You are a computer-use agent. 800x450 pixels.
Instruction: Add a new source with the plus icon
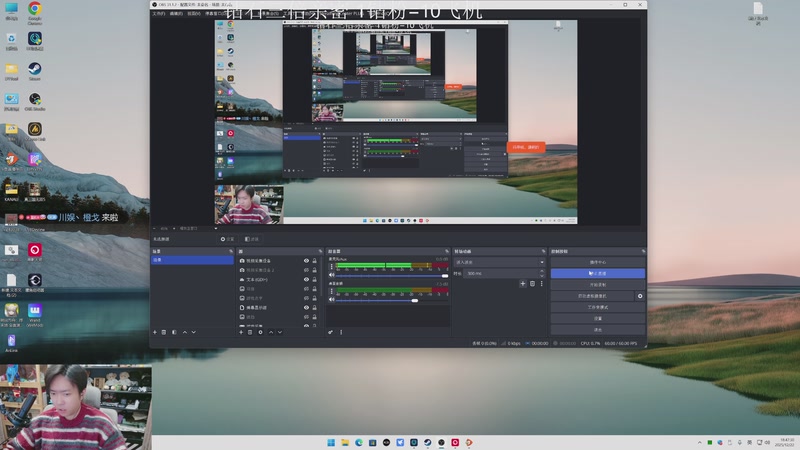point(241,332)
